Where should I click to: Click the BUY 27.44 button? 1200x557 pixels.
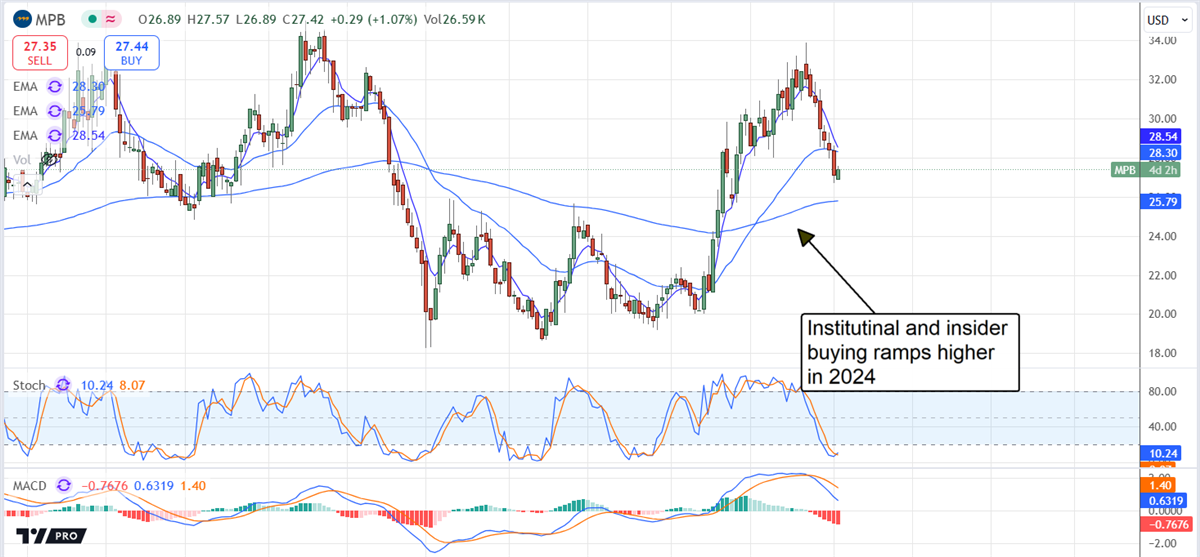click(x=130, y=52)
